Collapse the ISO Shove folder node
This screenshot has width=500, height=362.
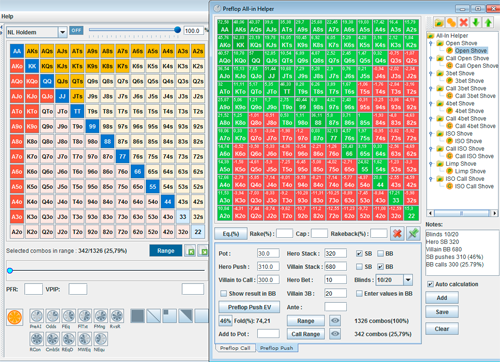(x=431, y=134)
